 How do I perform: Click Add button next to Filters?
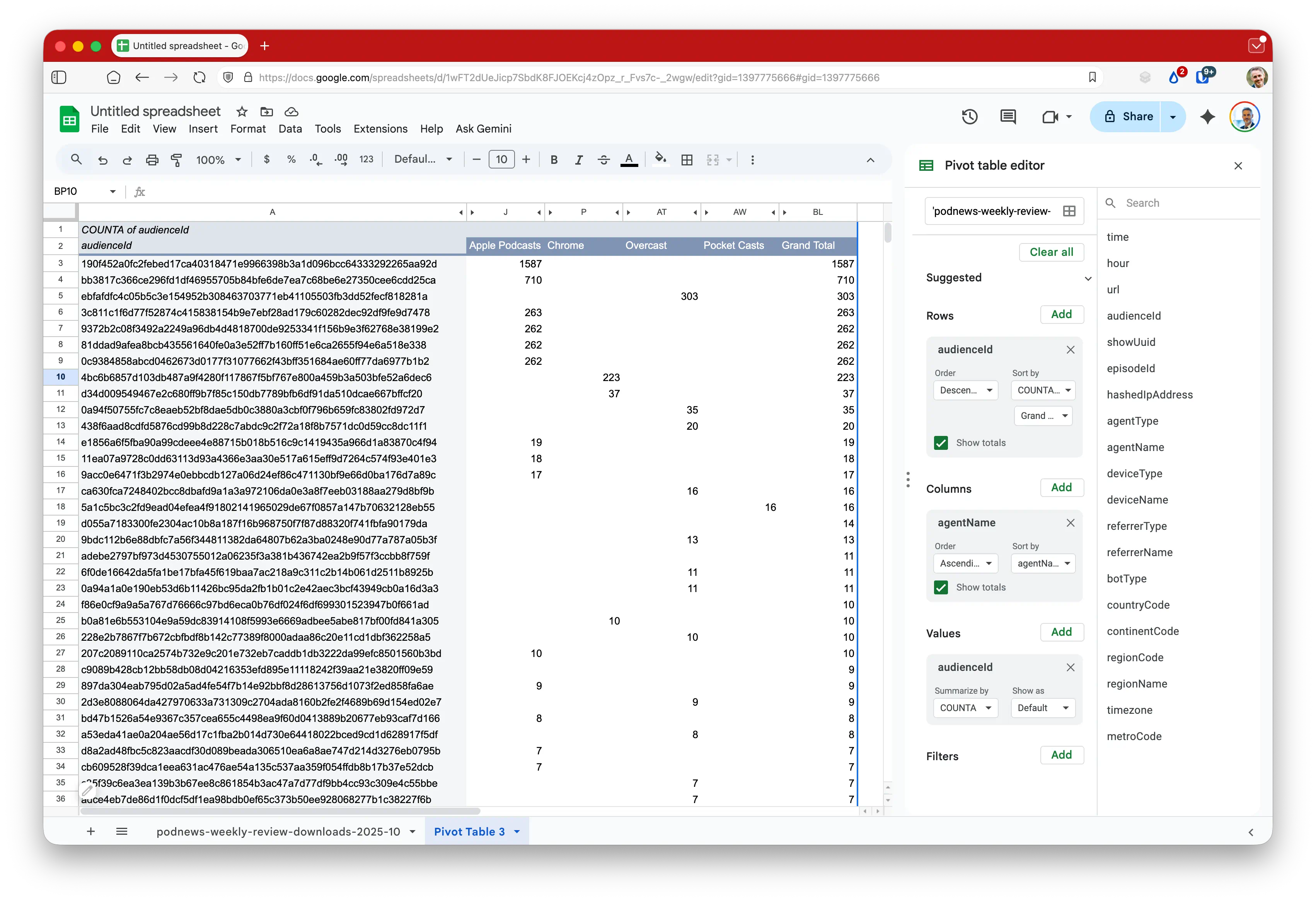tap(1061, 755)
